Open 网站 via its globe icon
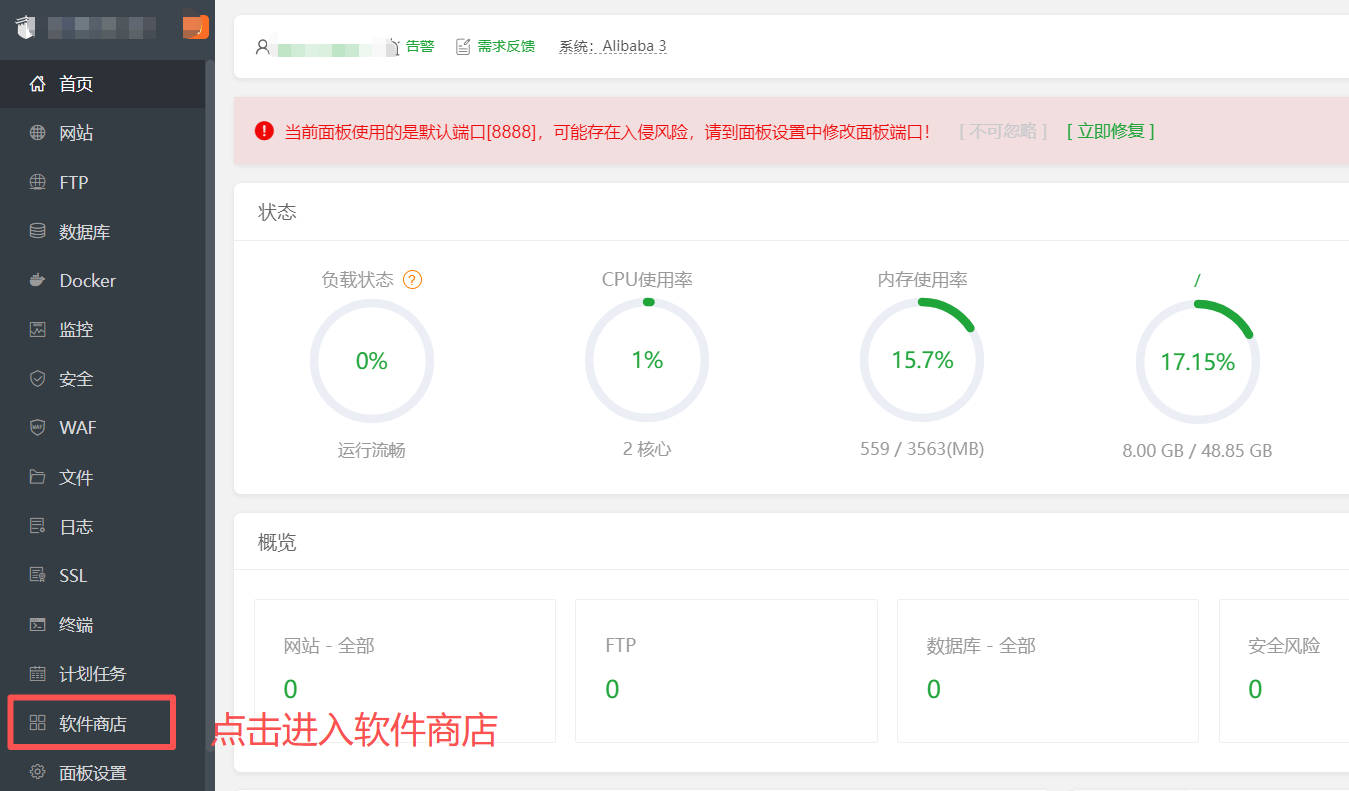Screen dimensions: 1349x791 click(38, 133)
